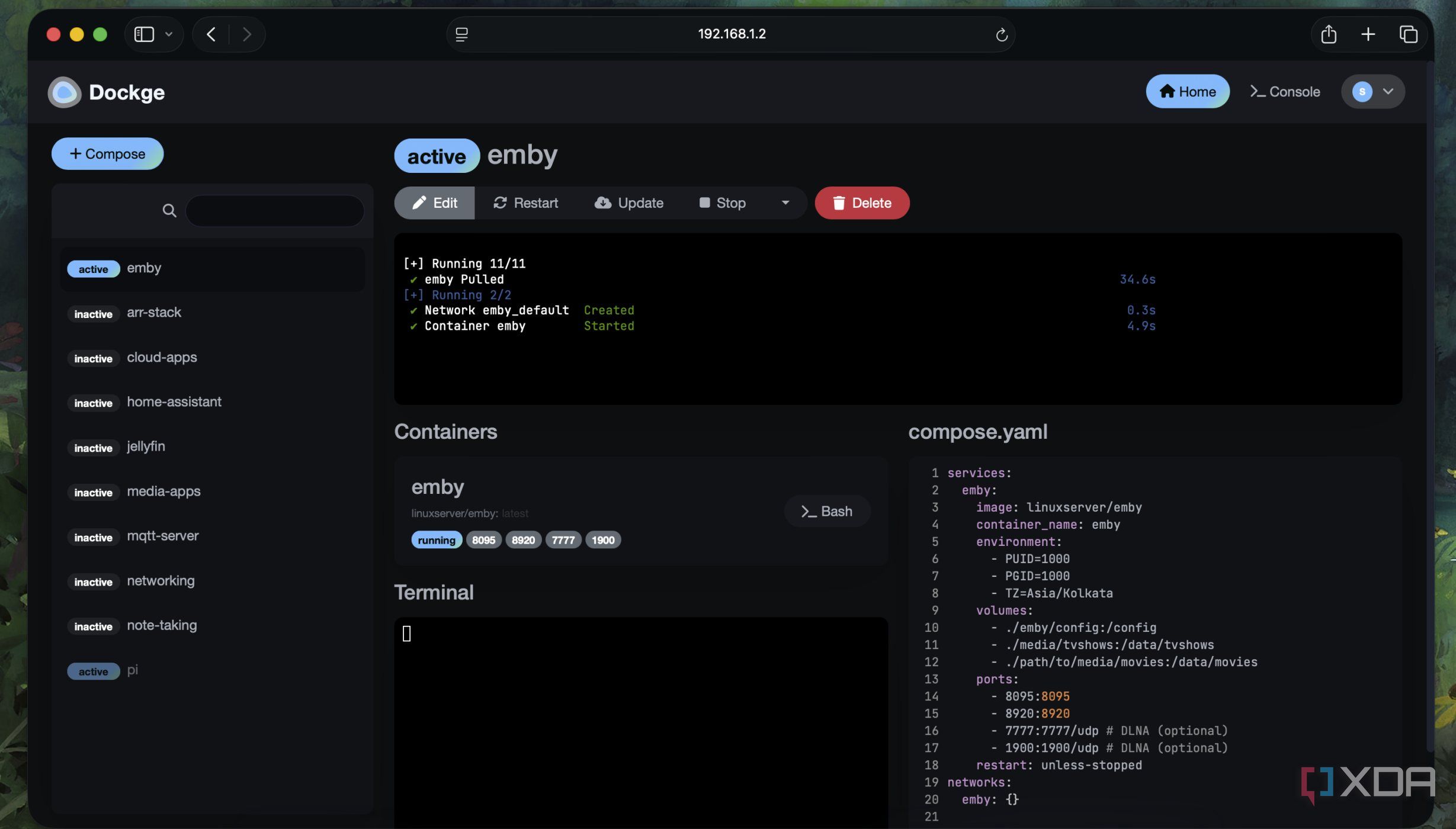
Task: Restart the emby stack
Action: (x=525, y=203)
